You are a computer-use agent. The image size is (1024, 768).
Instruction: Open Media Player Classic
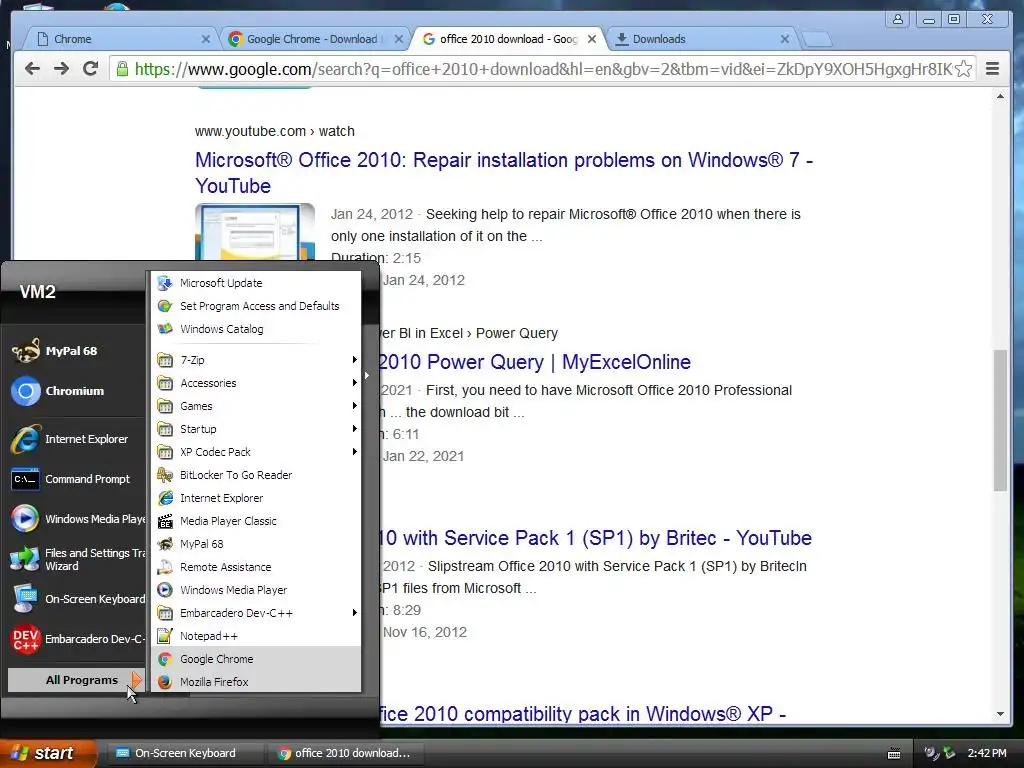(x=256, y=520)
